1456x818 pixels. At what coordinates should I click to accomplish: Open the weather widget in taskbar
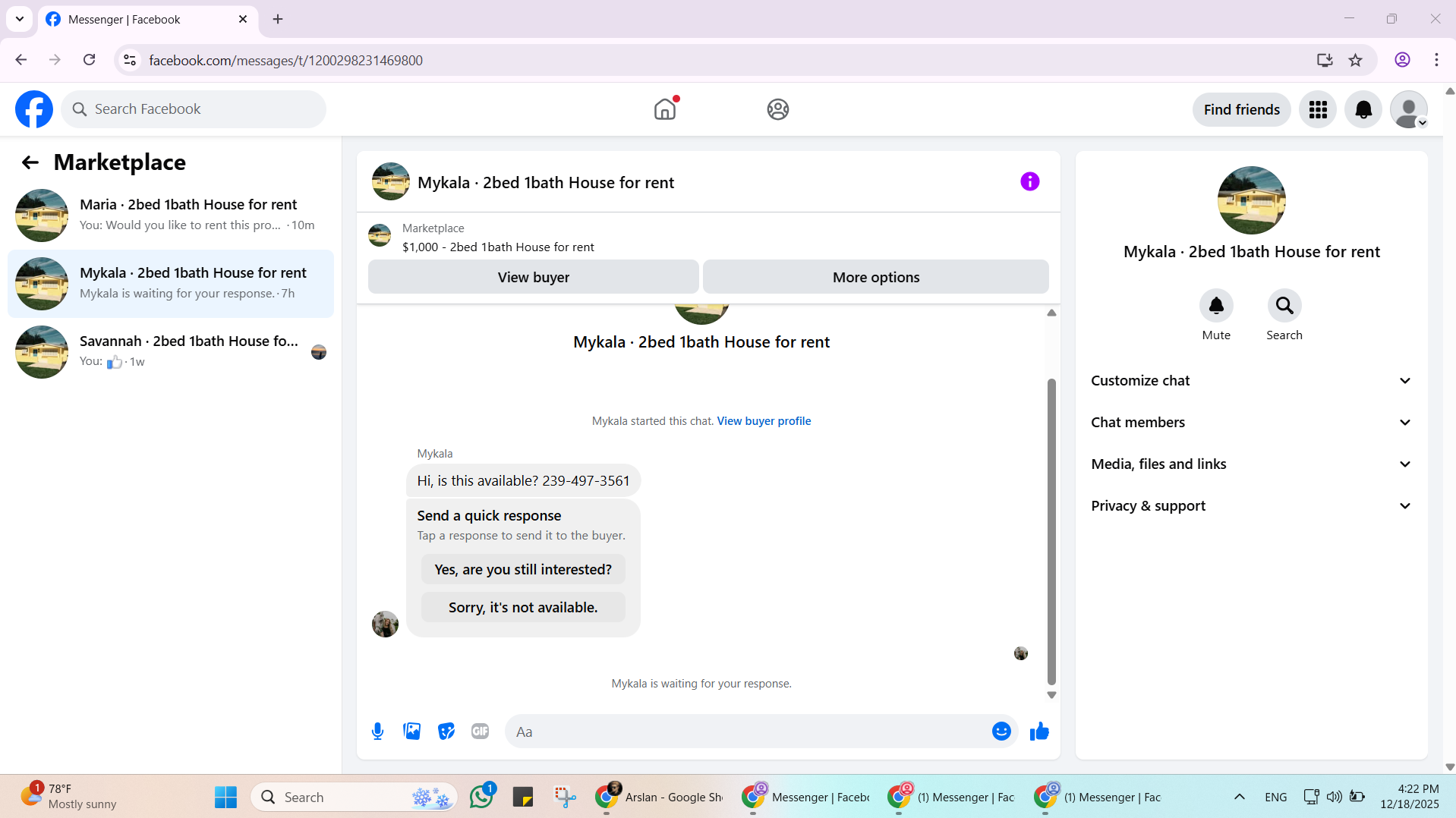click(x=68, y=797)
